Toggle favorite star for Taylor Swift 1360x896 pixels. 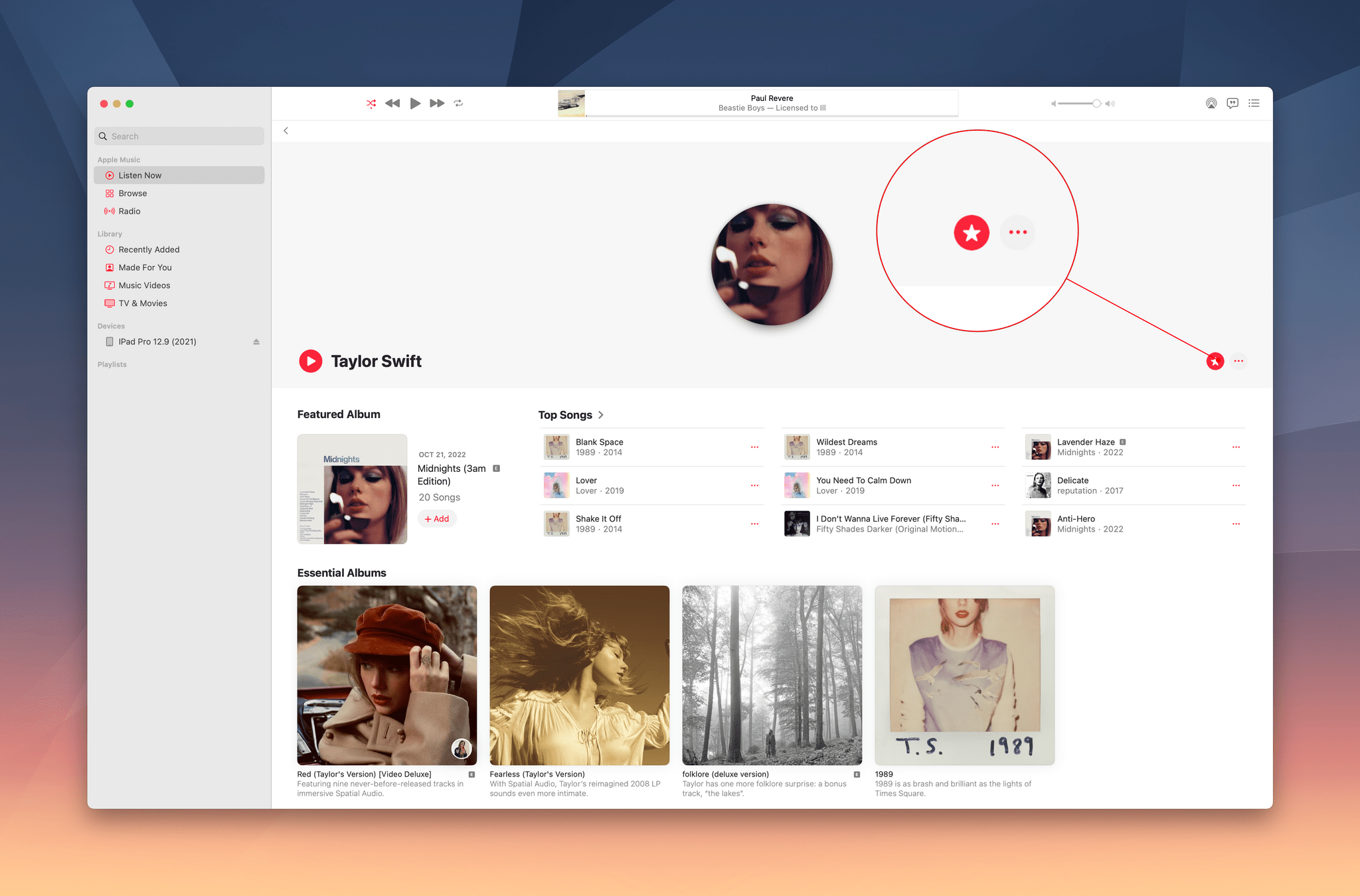click(x=1215, y=361)
